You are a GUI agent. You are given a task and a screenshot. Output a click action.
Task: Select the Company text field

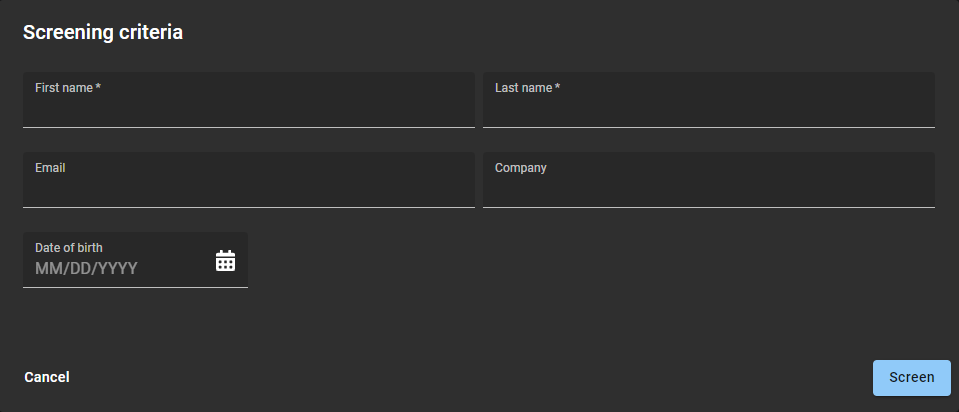(x=708, y=188)
